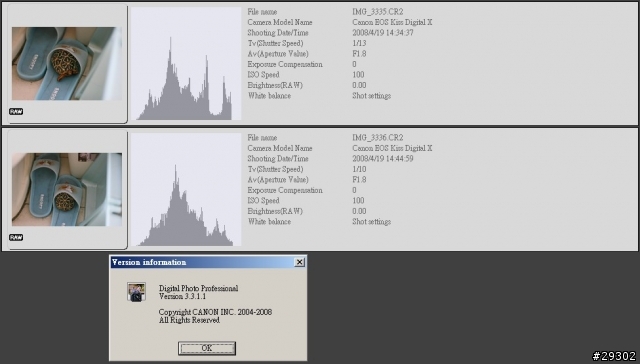Select the IMG_3335.CR2 thumbnail image
The image size is (640, 364).
tap(67, 64)
